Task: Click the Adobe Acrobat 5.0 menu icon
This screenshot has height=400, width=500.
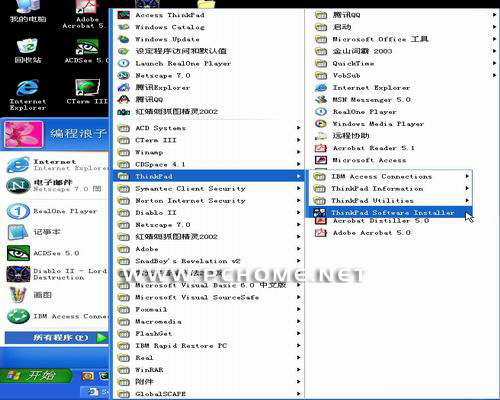Action: point(321,232)
